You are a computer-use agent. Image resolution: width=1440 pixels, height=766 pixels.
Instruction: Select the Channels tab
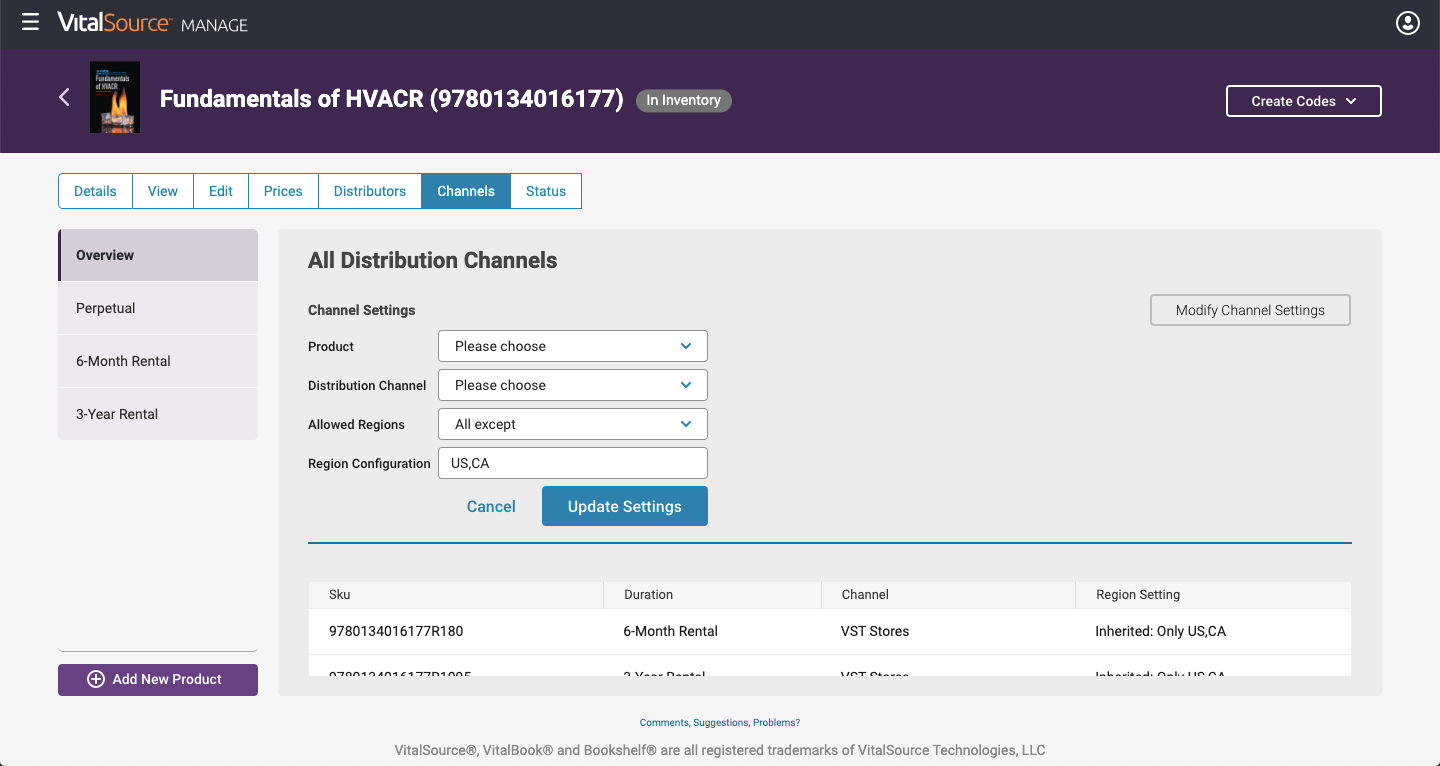click(466, 191)
